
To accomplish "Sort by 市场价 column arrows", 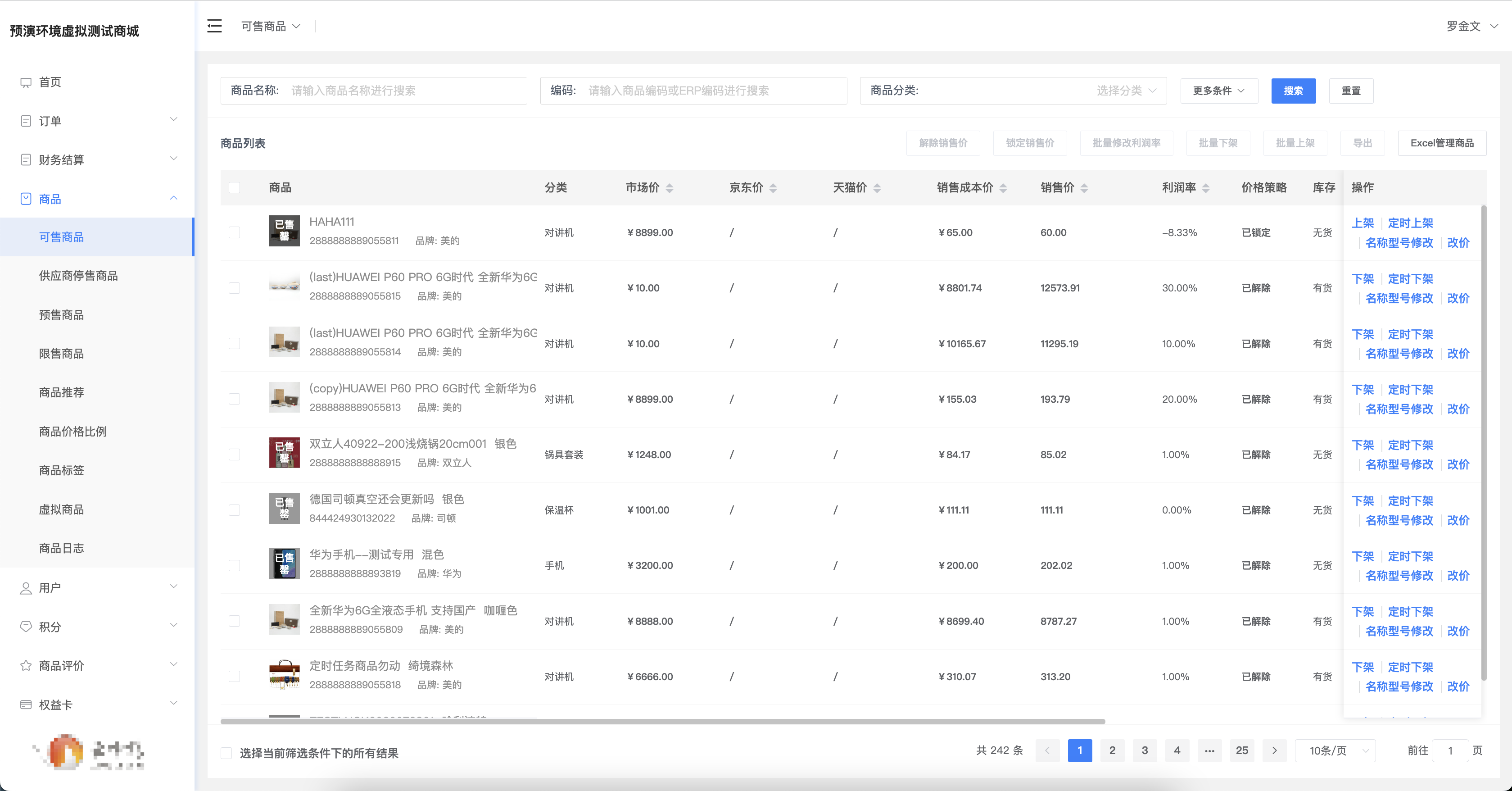I will pyautogui.click(x=670, y=188).
